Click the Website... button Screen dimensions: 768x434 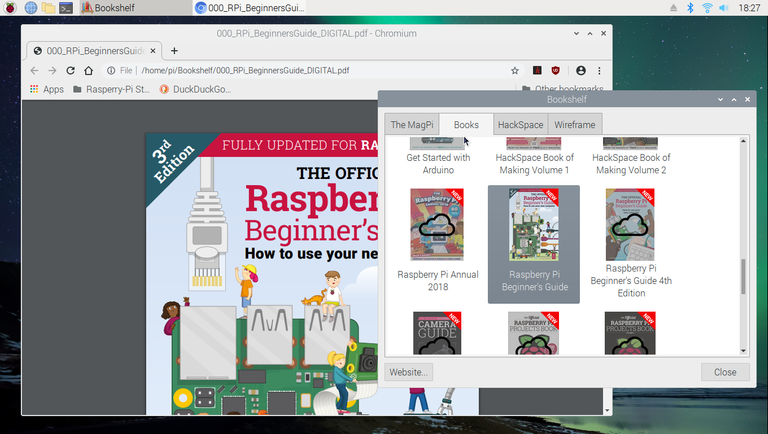(x=410, y=372)
